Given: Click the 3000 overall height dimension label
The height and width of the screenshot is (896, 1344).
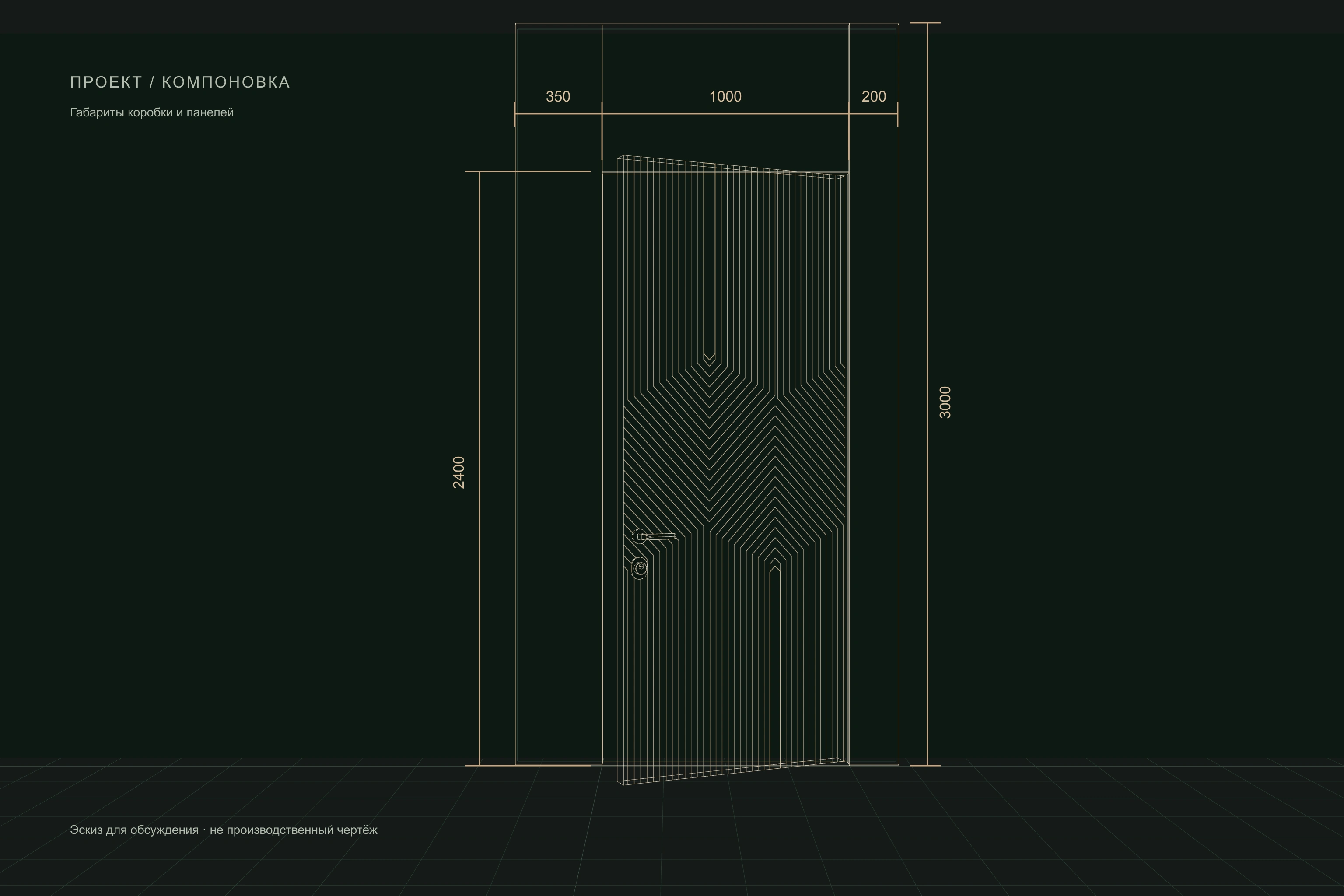Looking at the screenshot, I should 945,402.
